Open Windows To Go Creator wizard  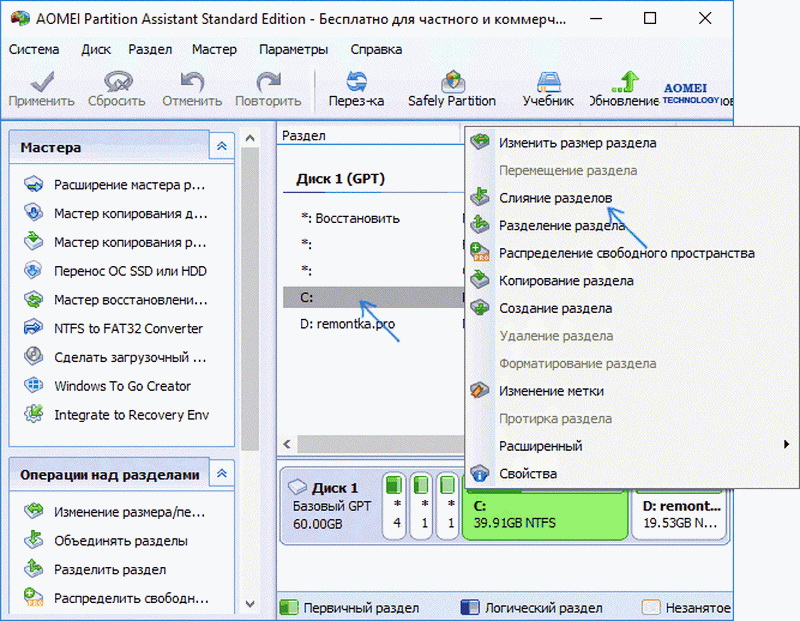click(x=122, y=386)
